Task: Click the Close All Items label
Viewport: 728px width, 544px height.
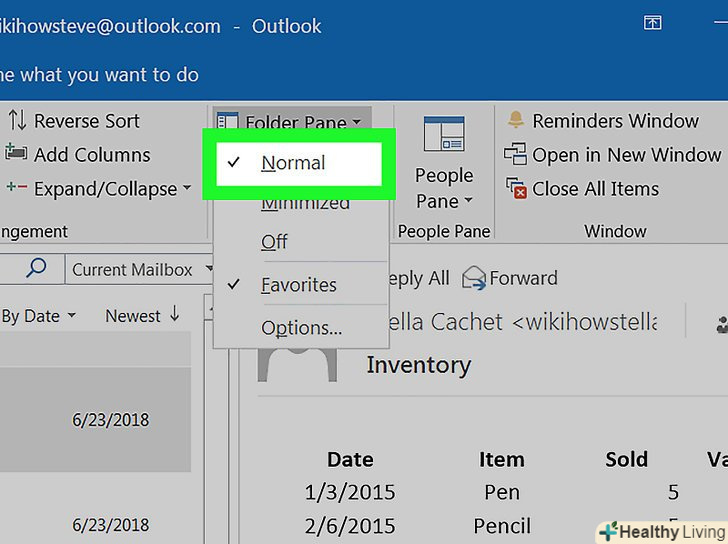Action: point(595,189)
